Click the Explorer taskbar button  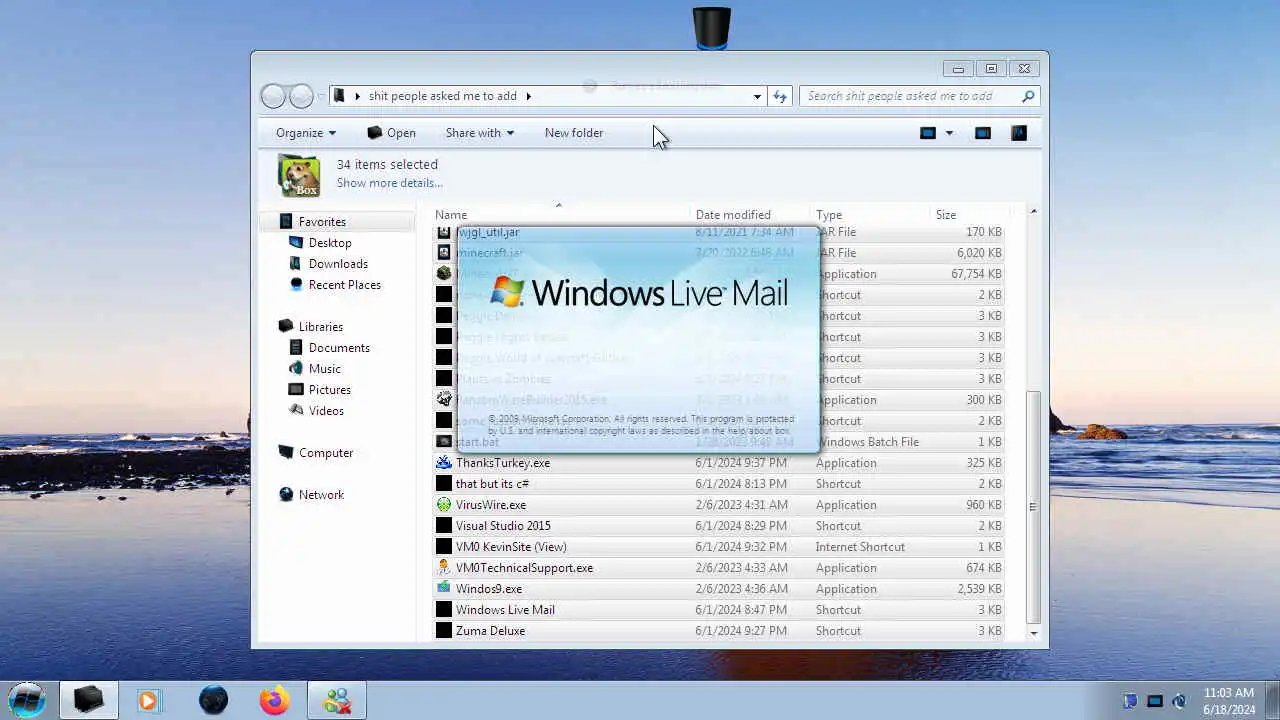click(x=88, y=700)
